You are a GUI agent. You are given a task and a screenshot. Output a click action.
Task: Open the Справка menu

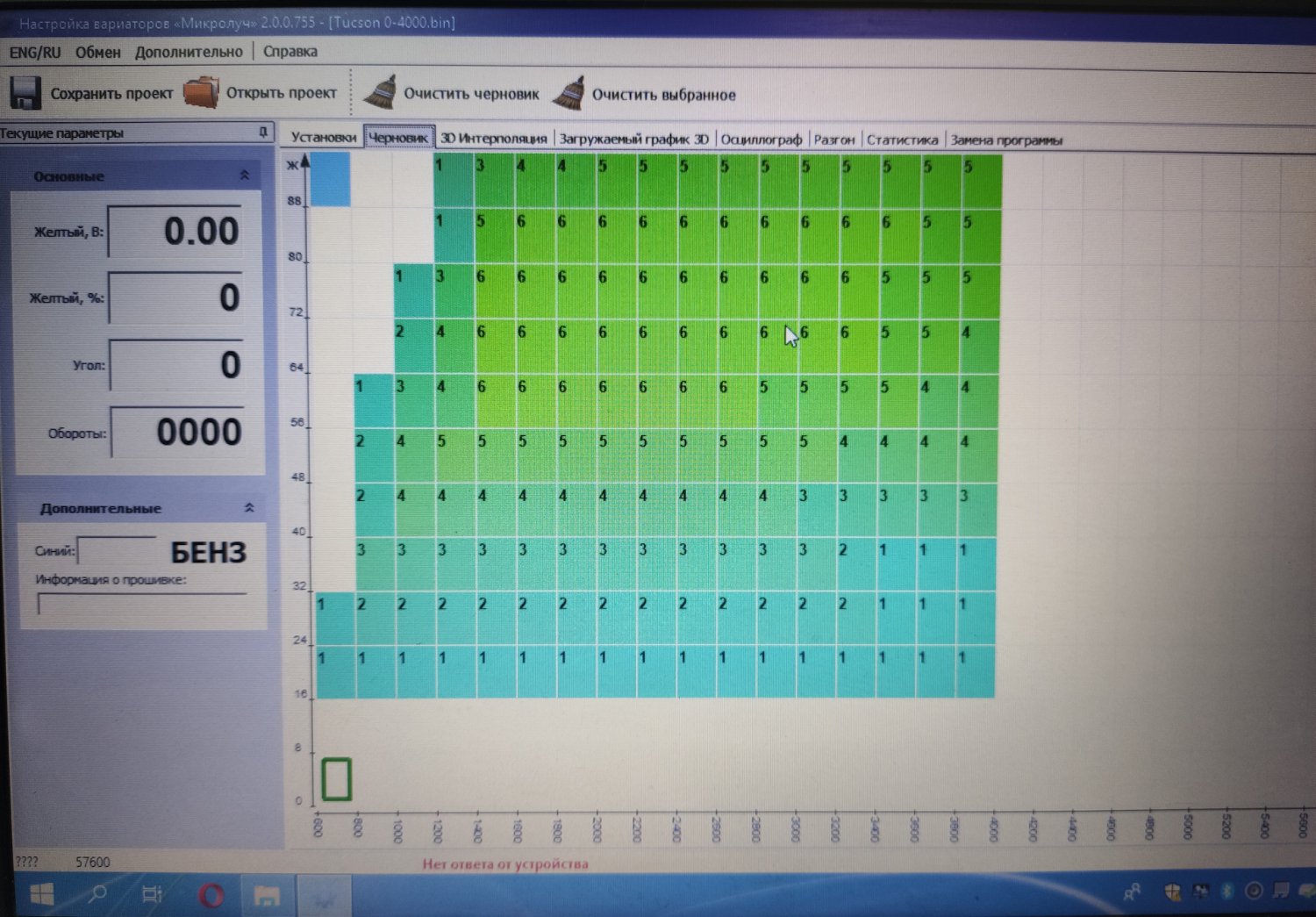pos(290,52)
